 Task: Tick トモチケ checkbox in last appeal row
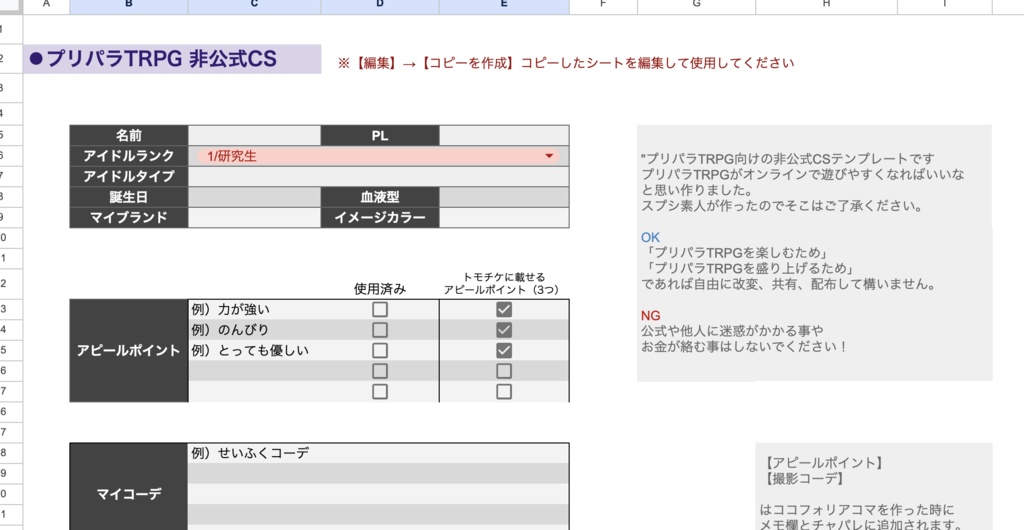pyautogui.click(x=504, y=392)
